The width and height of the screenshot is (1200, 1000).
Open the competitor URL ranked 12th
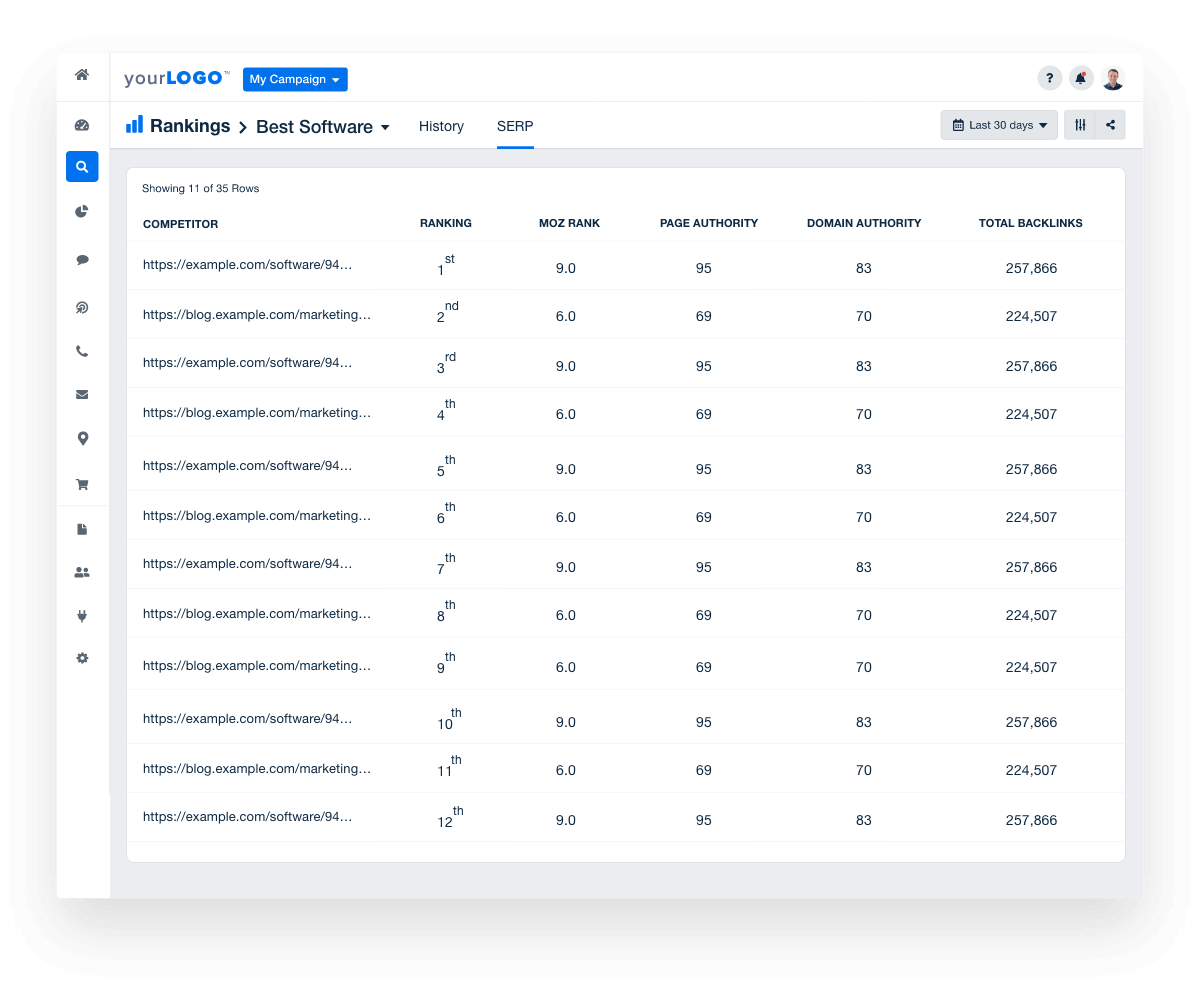(248, 817)
